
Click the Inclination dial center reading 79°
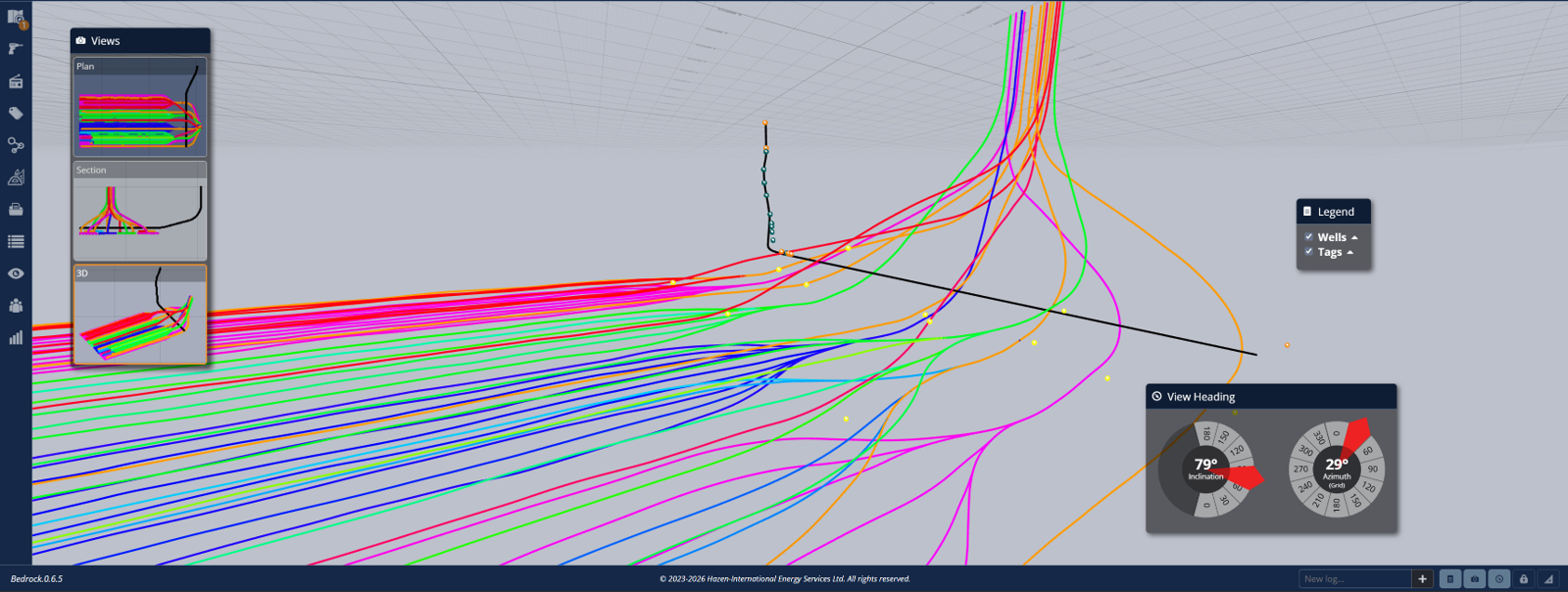(1206, 469)
